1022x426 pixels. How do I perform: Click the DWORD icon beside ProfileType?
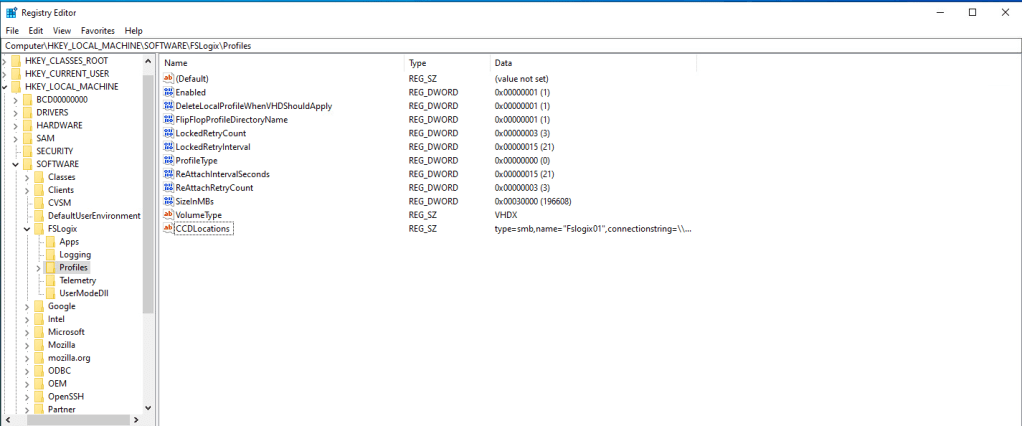168,160
